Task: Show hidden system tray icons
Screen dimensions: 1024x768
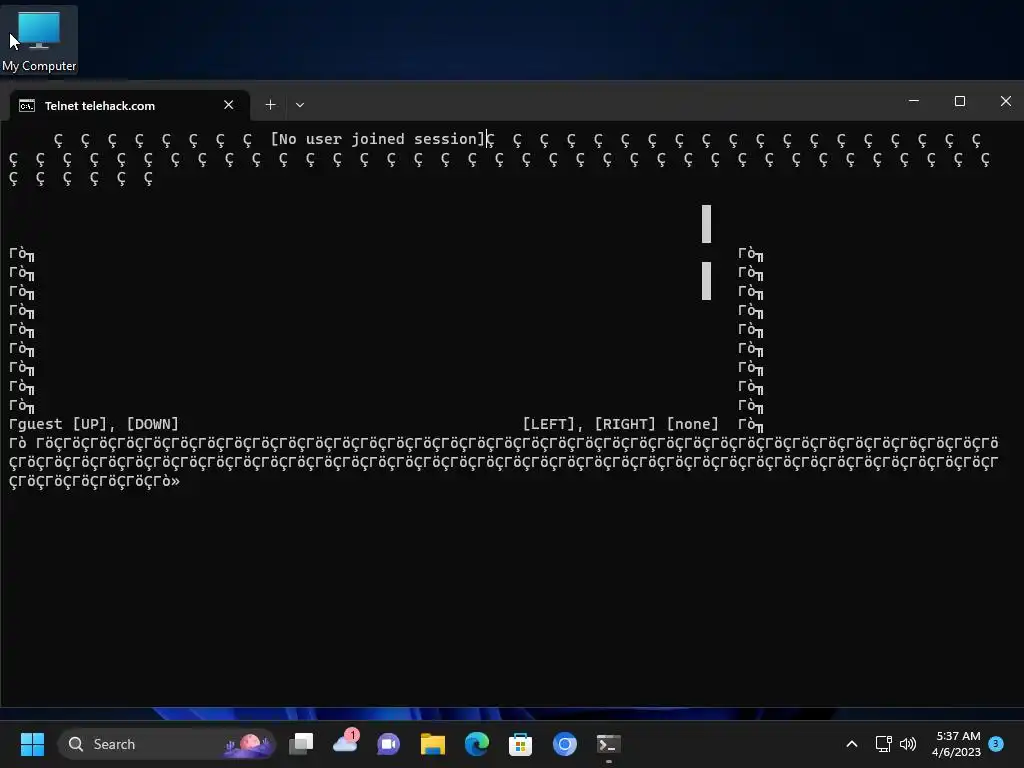Action: [852, 744]
